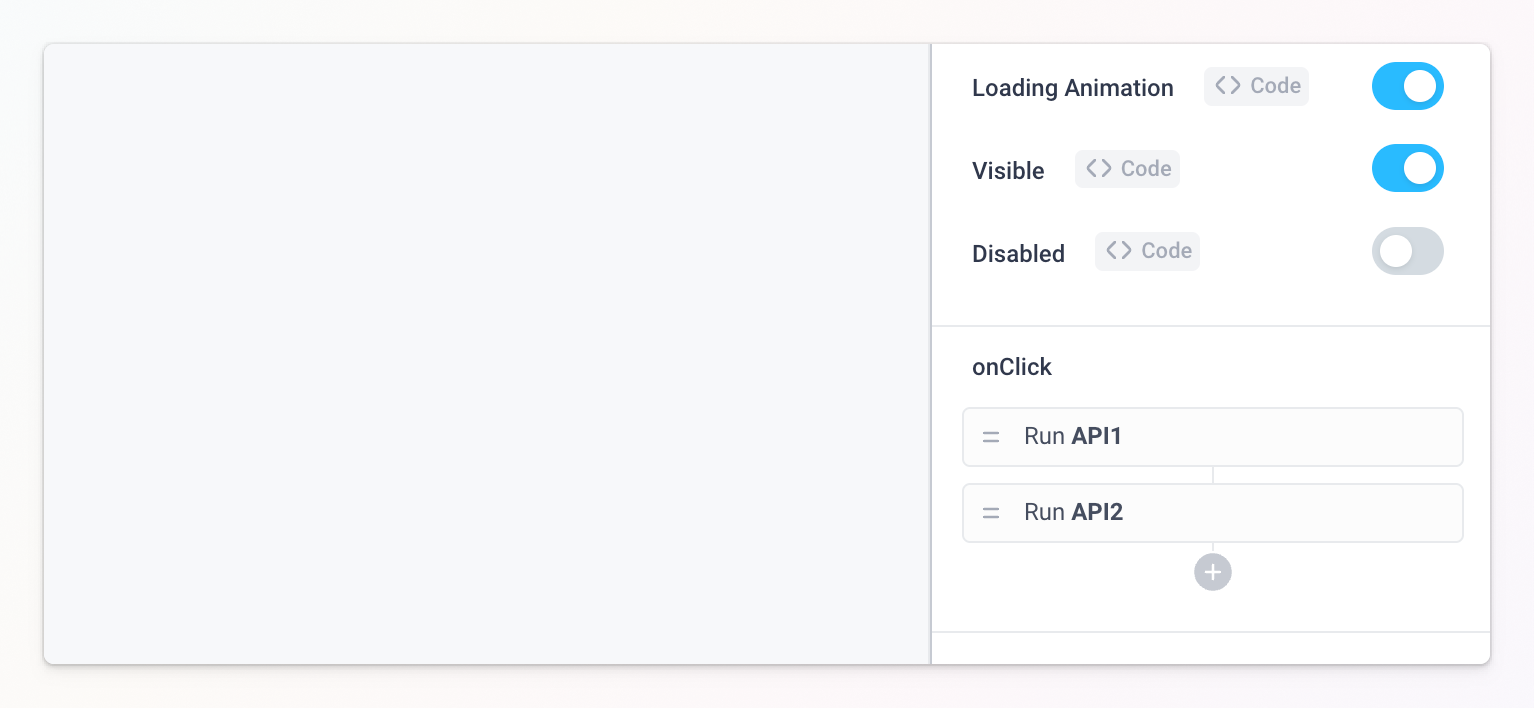1534x708 pixels.
Task: Click the Loading Animation property label
Action: [1072, 88]
